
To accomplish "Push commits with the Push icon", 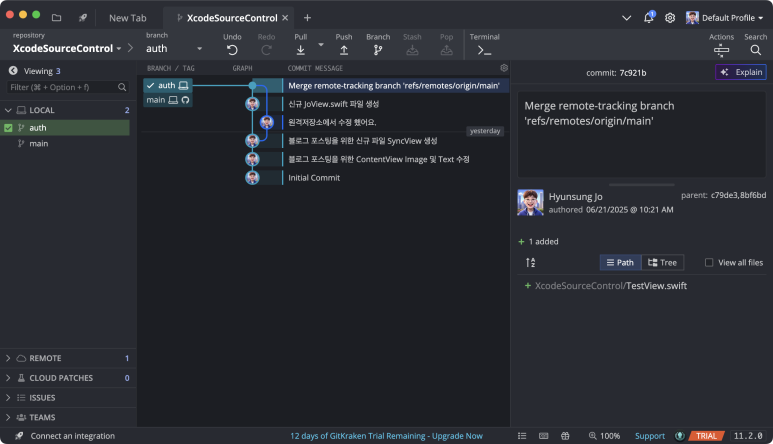I will [344, 50].
